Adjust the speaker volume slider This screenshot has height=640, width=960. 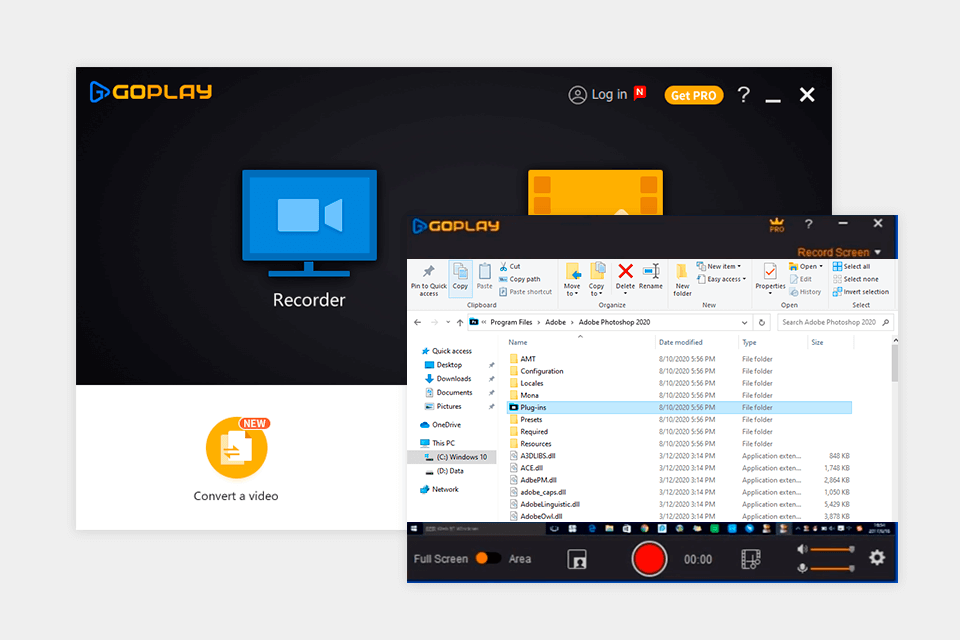(x=833, y=549)
